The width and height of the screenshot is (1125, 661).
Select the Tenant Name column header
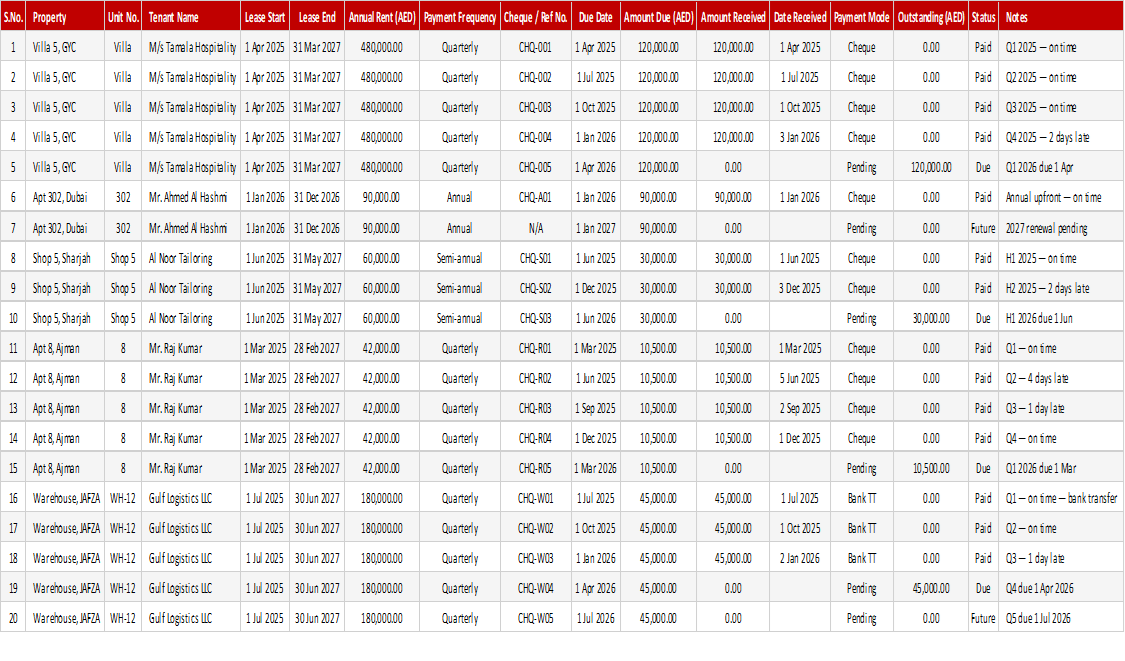[x=191, y=17]
